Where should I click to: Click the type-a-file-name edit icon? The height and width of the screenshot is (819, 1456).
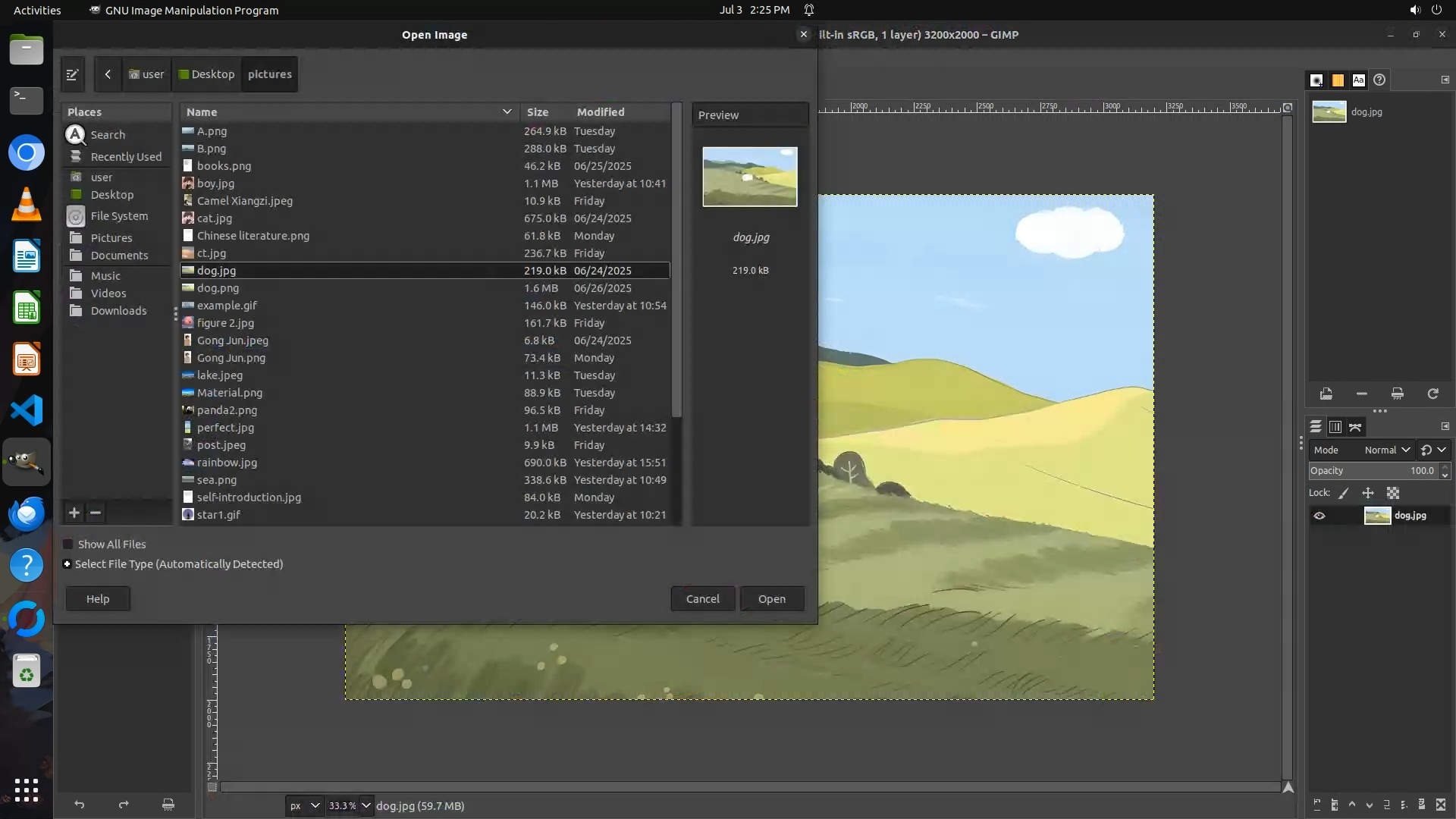(x=73, y=74)
